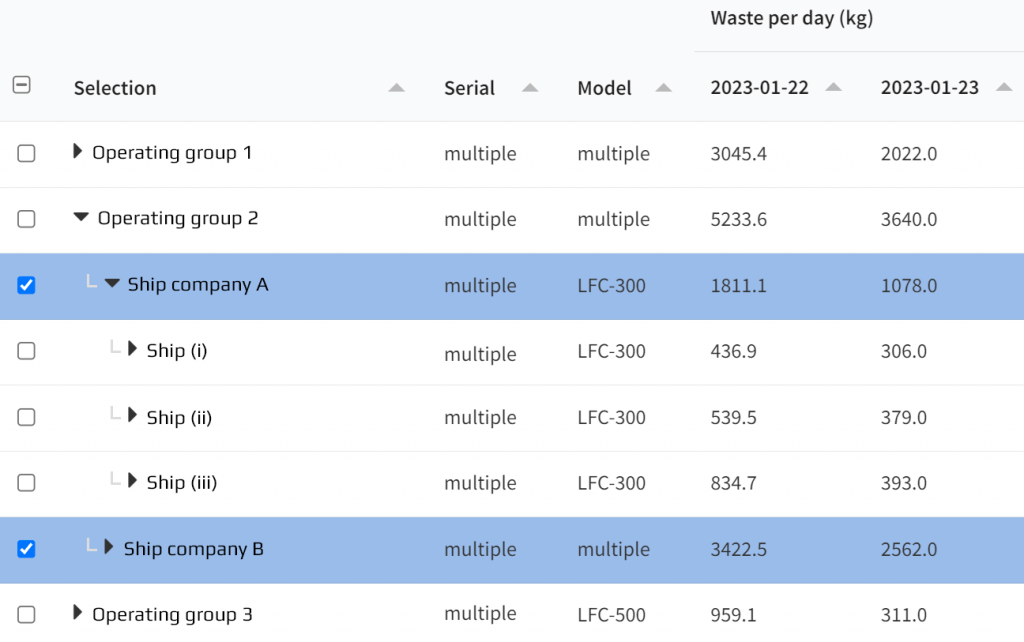1024x642 pixels.
Task: Expand Operating group 3 tree node
Action: click(x=78, y=613)
